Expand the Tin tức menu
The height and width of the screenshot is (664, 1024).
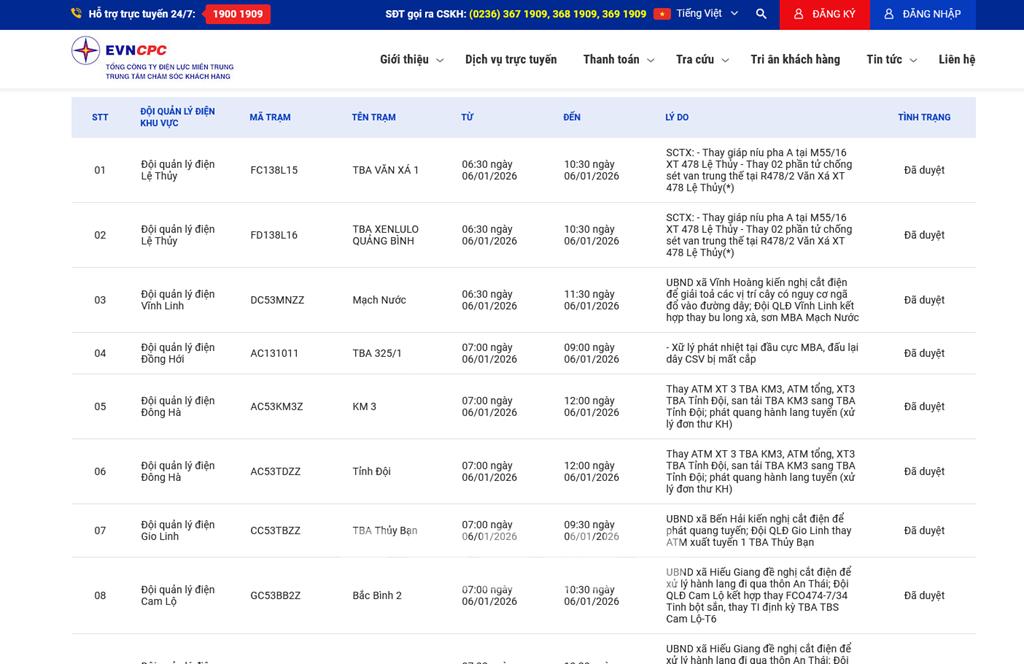[x=891, y=60]
